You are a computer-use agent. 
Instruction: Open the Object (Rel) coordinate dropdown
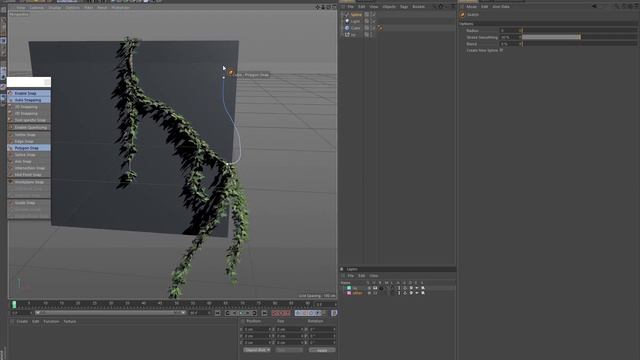click(x=257, y=350)
